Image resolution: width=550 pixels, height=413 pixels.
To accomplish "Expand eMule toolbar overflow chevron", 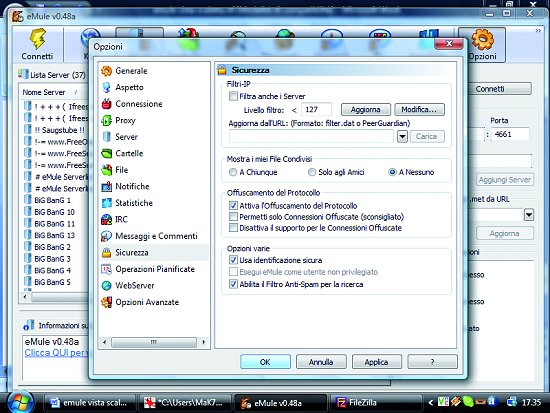I will point(538,31).
